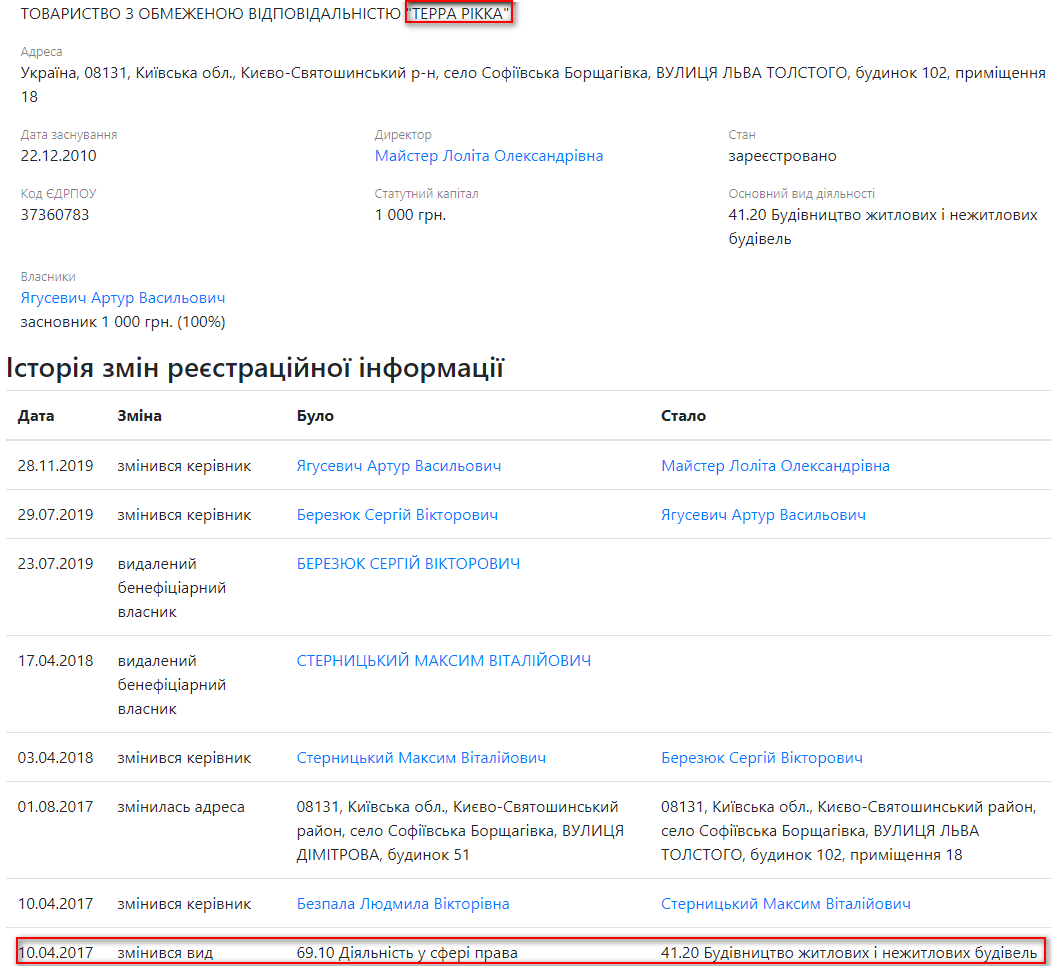
Task: Click the Стало column header
Action: (x=683, y=416)
